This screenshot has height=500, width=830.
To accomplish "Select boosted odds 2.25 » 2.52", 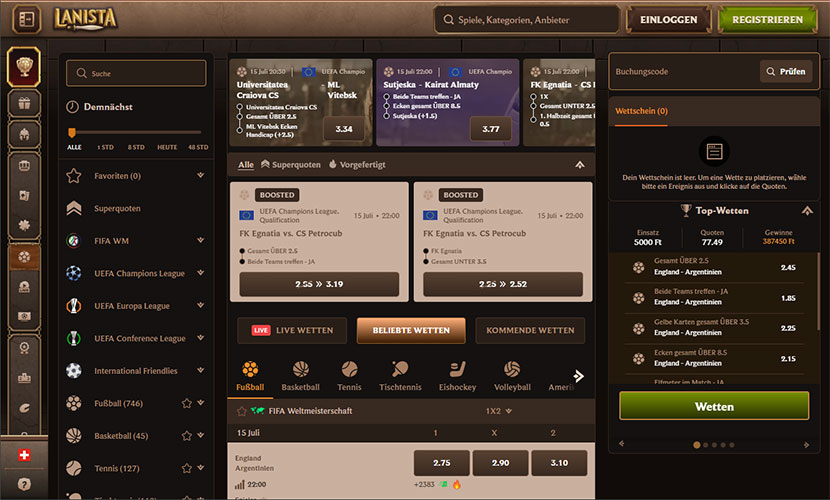I will (503, 284).
